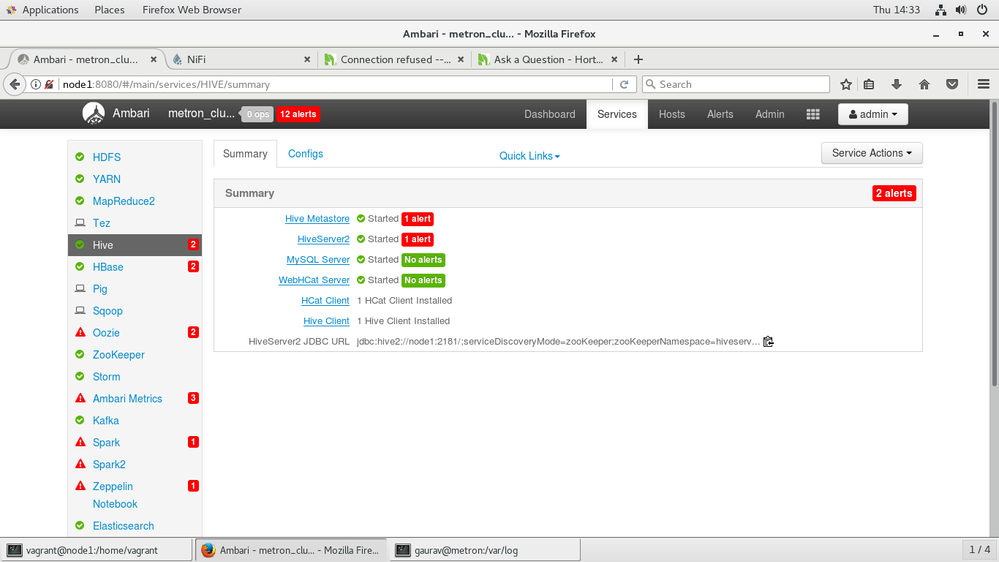Switch to vagrant@node1 terminal in taskbar
This screenshot has height=562, width=999.
click(x=96, y=550)
